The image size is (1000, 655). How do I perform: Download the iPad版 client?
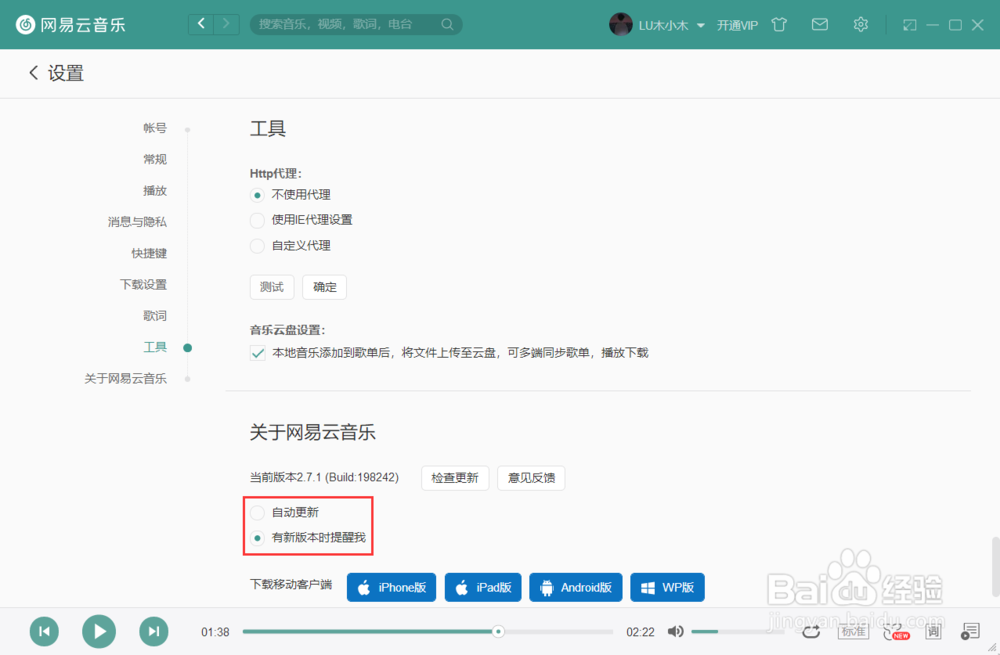coord(483,587)
